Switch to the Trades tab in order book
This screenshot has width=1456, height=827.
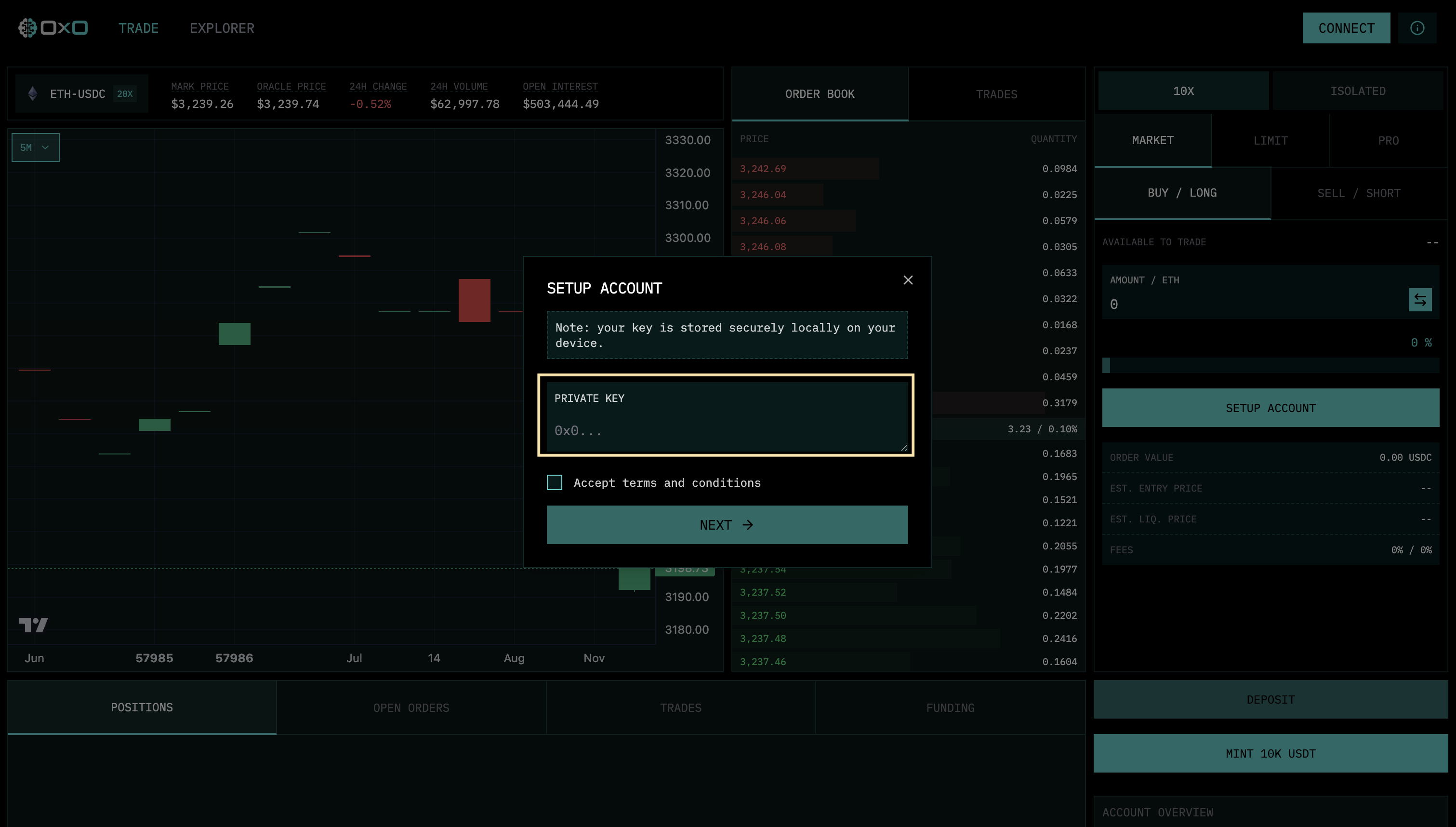coord(996,94)
